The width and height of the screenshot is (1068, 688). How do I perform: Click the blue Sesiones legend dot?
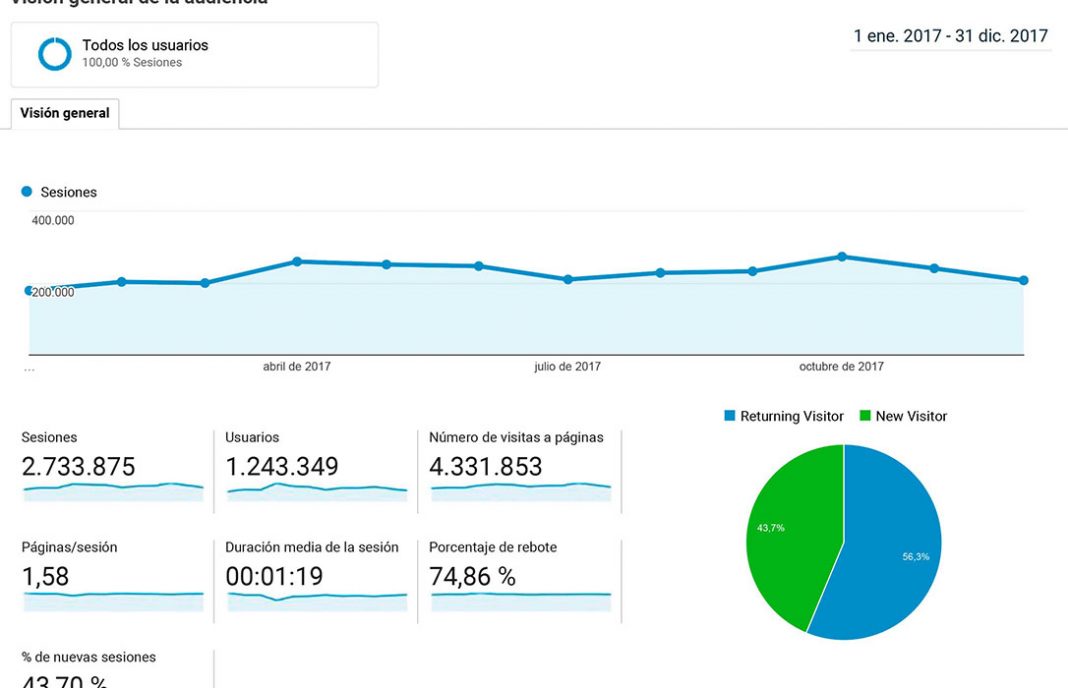(27, 192)
